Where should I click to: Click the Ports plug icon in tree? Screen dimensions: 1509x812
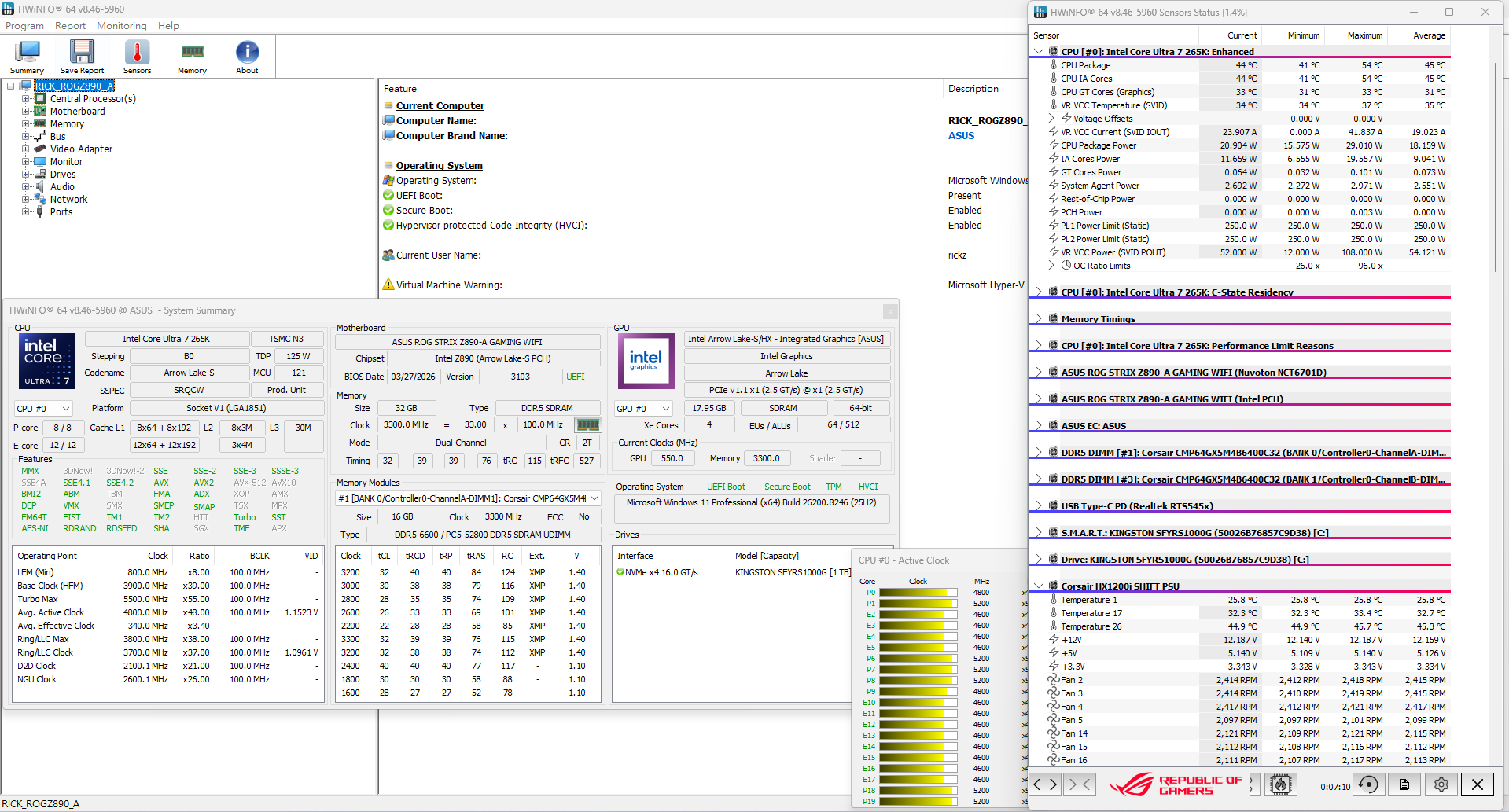click(x=40, y=212)
